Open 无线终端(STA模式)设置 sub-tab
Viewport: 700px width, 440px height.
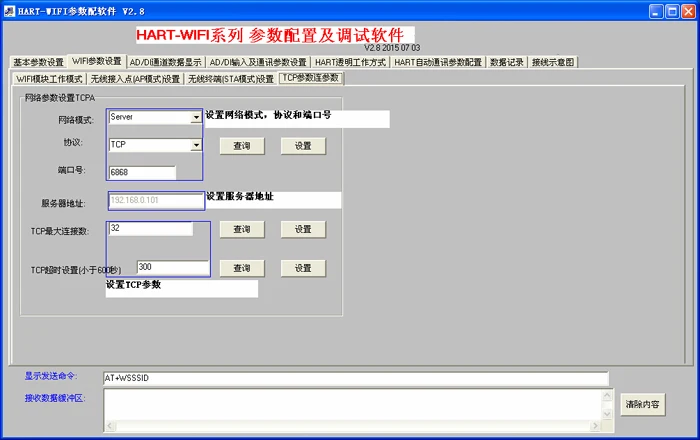pos(230,79)
